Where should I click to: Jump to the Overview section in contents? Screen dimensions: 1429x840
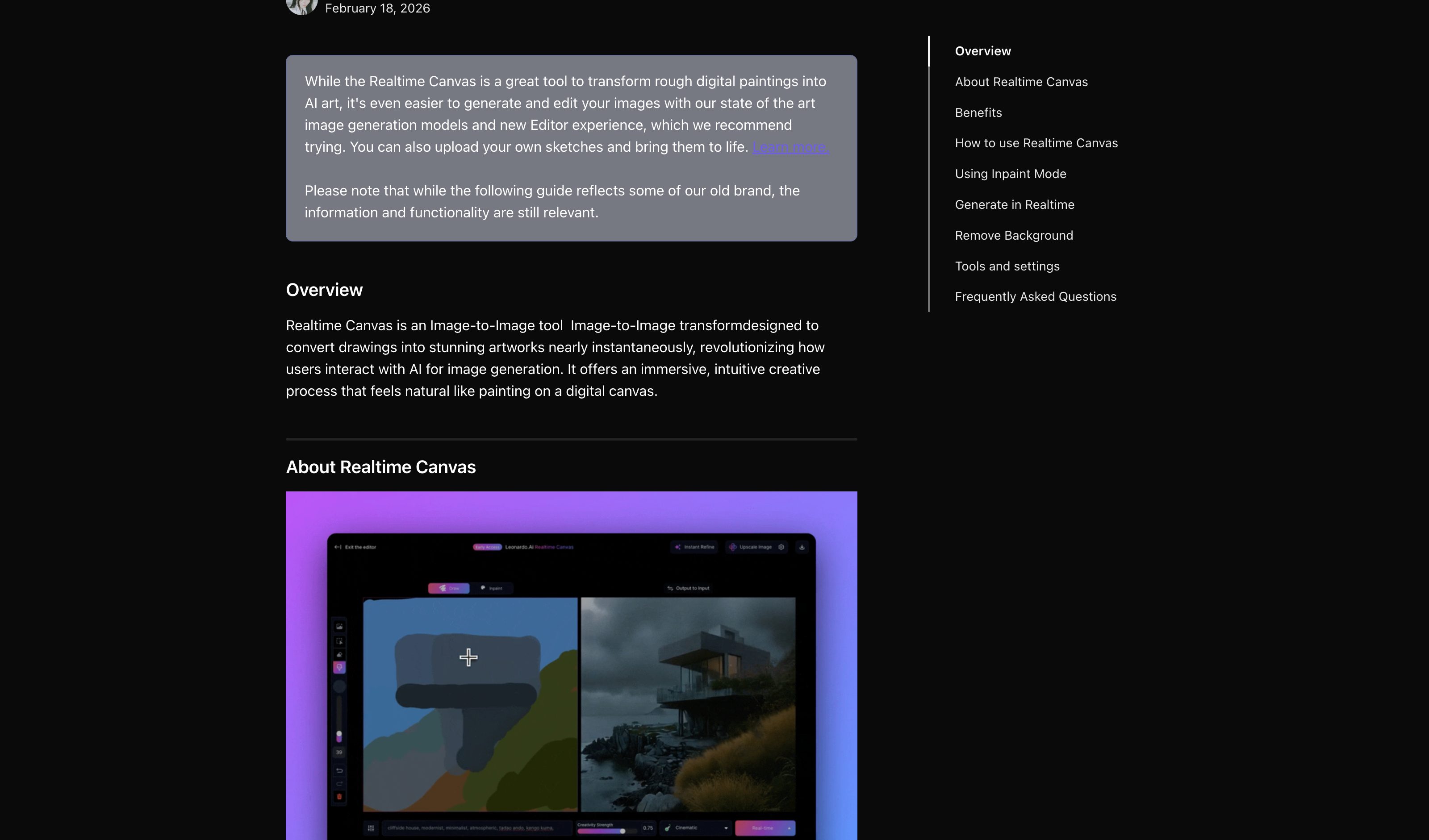[983, 51]
